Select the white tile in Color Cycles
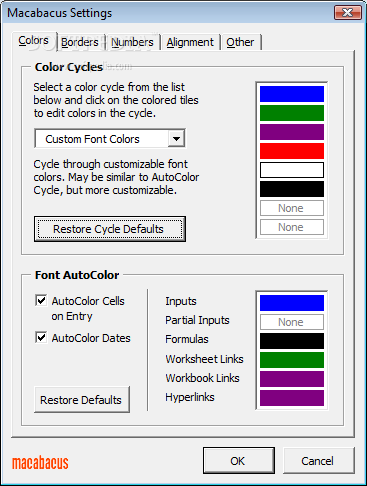This screenshot has width=367, height=486. click(x=292, y=170)
